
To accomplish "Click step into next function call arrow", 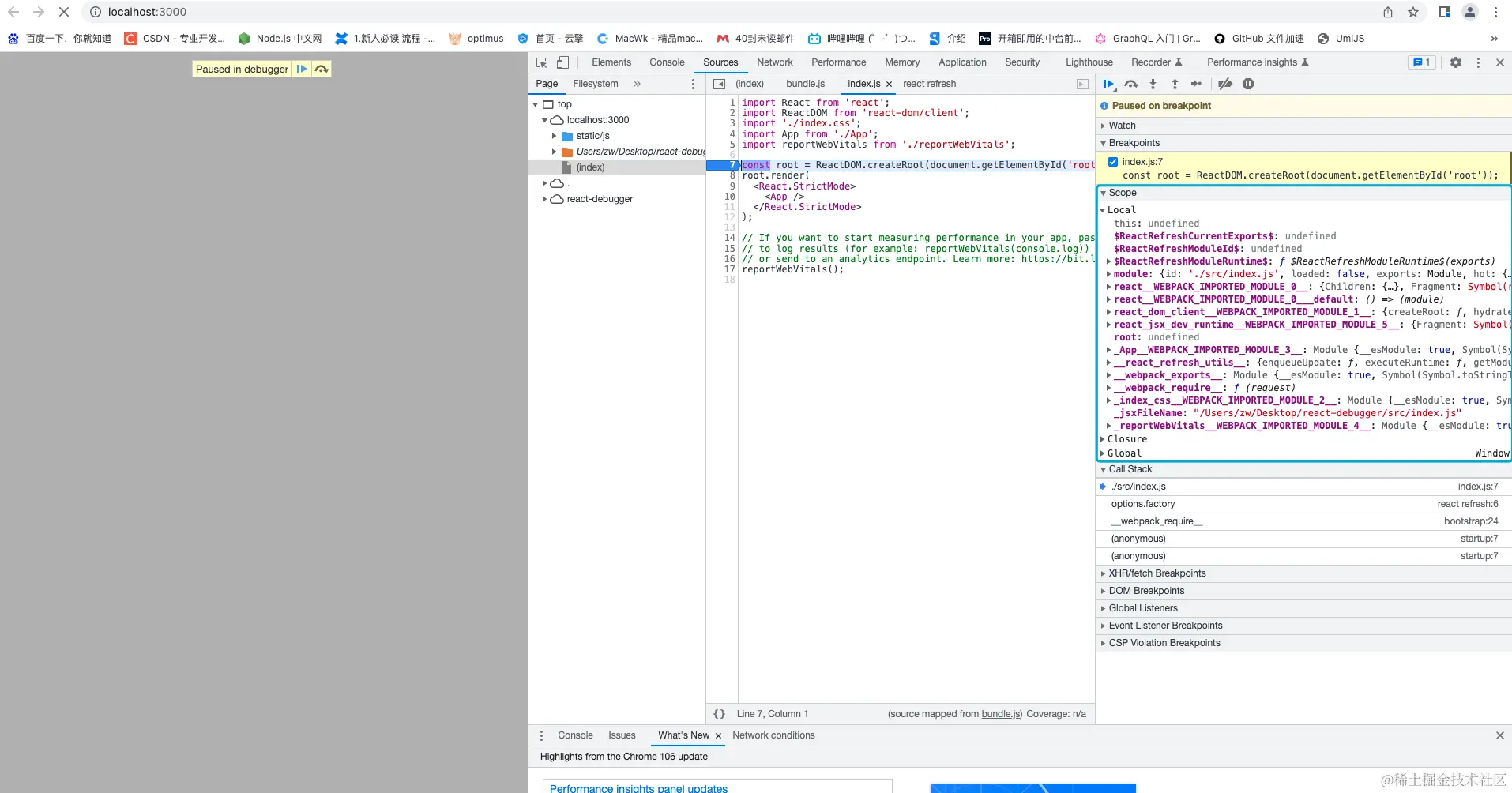I will pos(1153,84).
